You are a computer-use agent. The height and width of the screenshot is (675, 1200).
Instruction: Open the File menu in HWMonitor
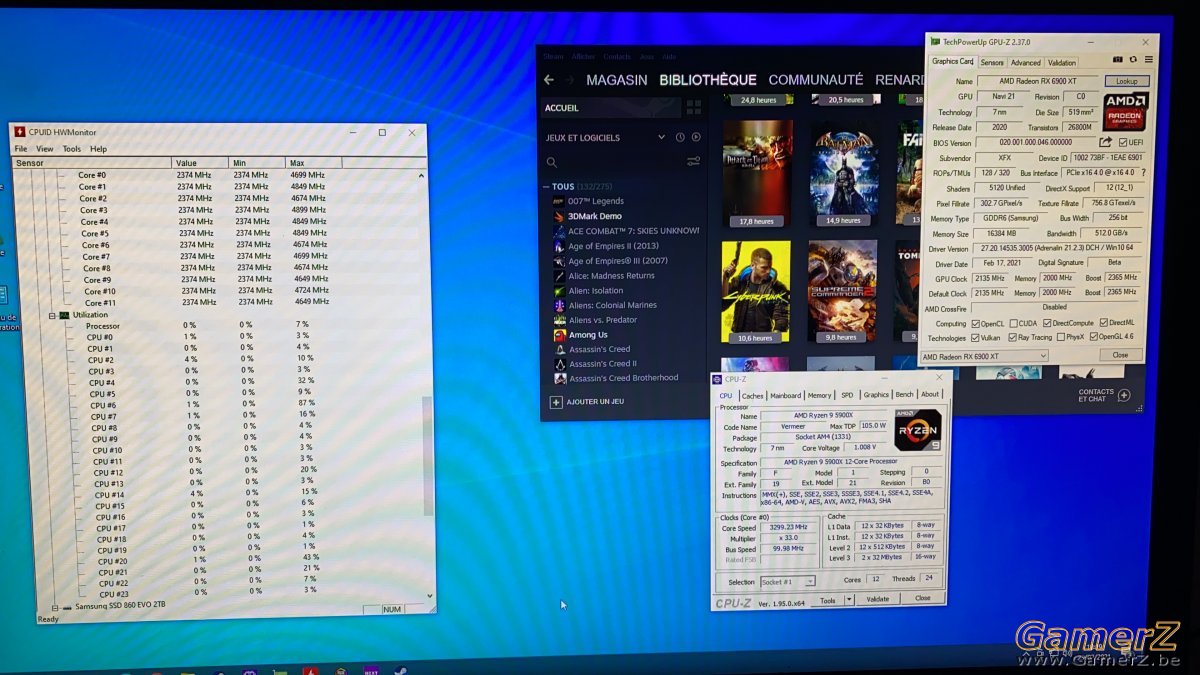coord(21,149)
